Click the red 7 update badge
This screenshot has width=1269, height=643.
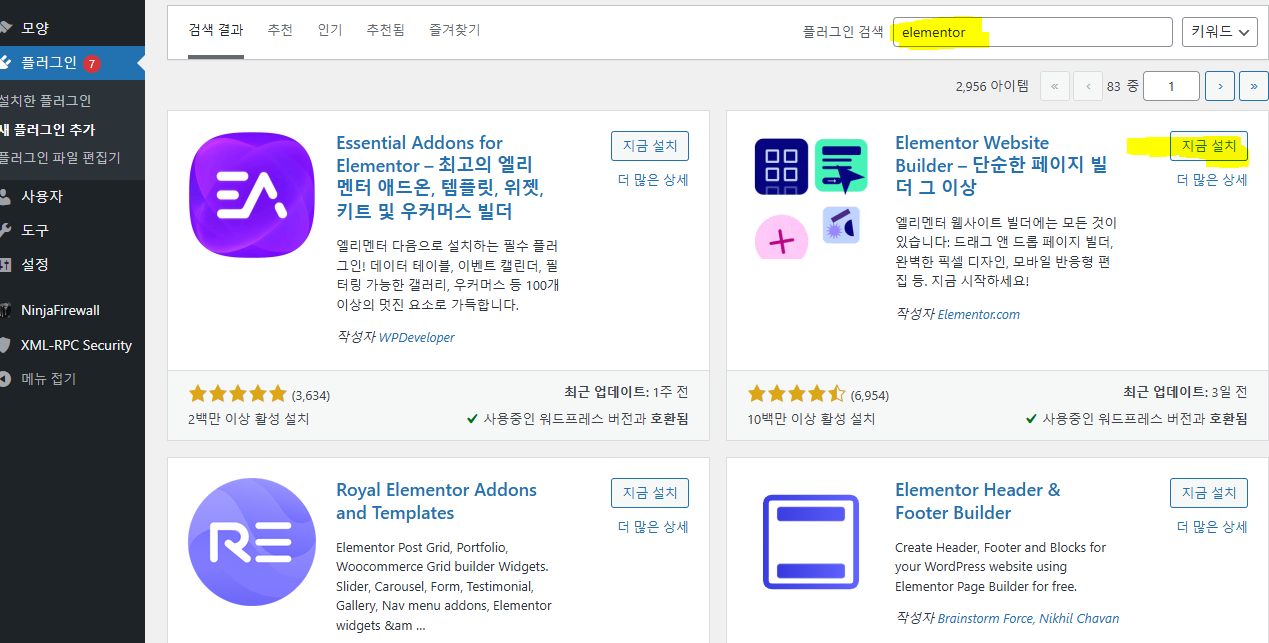pyautogui.click(x=92, y=64)
